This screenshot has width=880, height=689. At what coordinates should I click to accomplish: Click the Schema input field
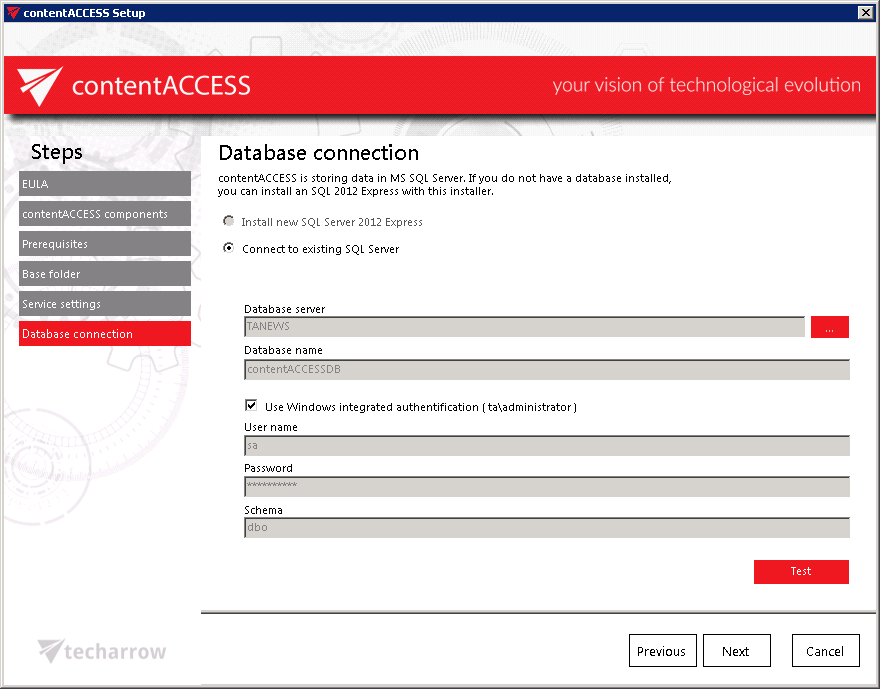click(547, 527)
